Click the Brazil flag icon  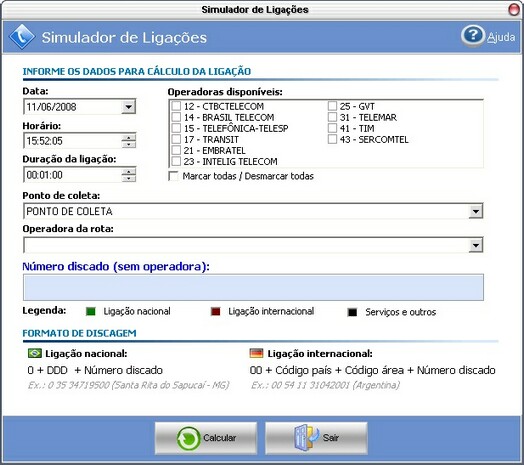coord(35,353)
